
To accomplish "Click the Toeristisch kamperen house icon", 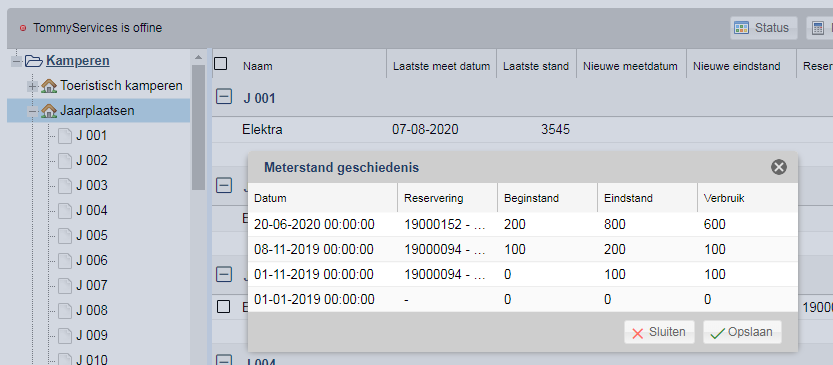I will click(49, 86).
